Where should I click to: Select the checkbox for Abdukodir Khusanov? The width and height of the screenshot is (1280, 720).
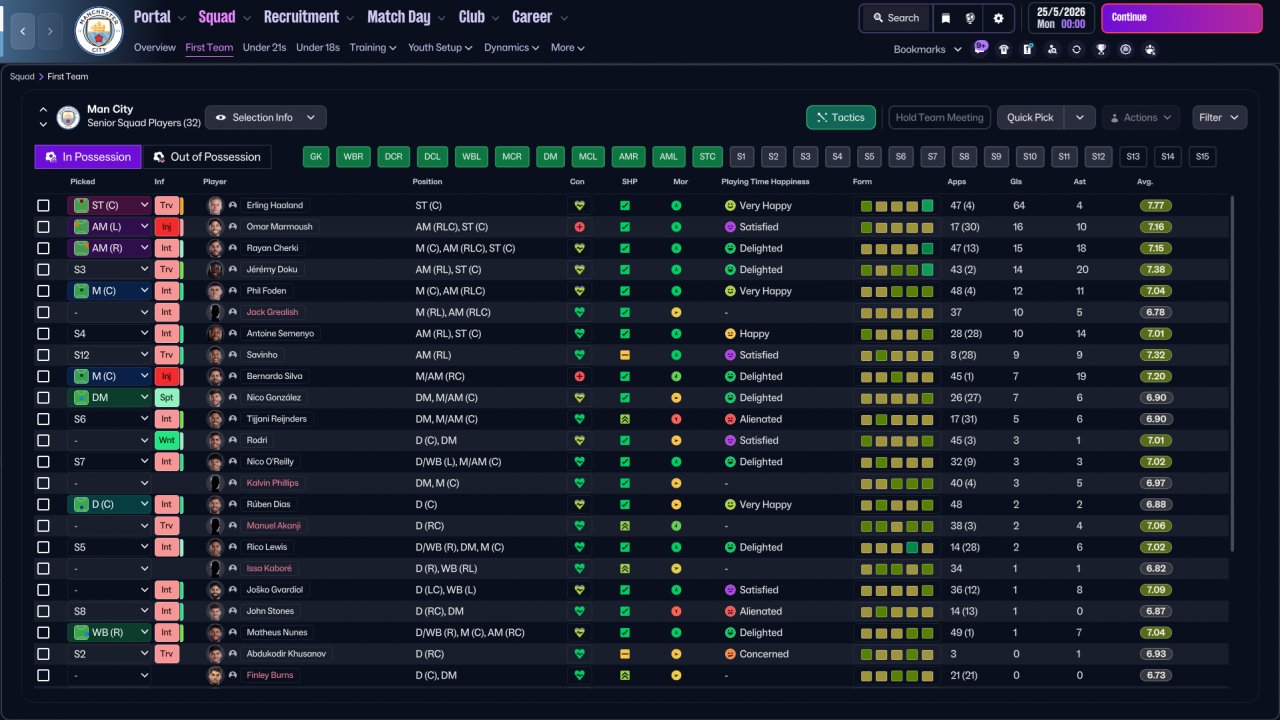[x=43, y=654]
